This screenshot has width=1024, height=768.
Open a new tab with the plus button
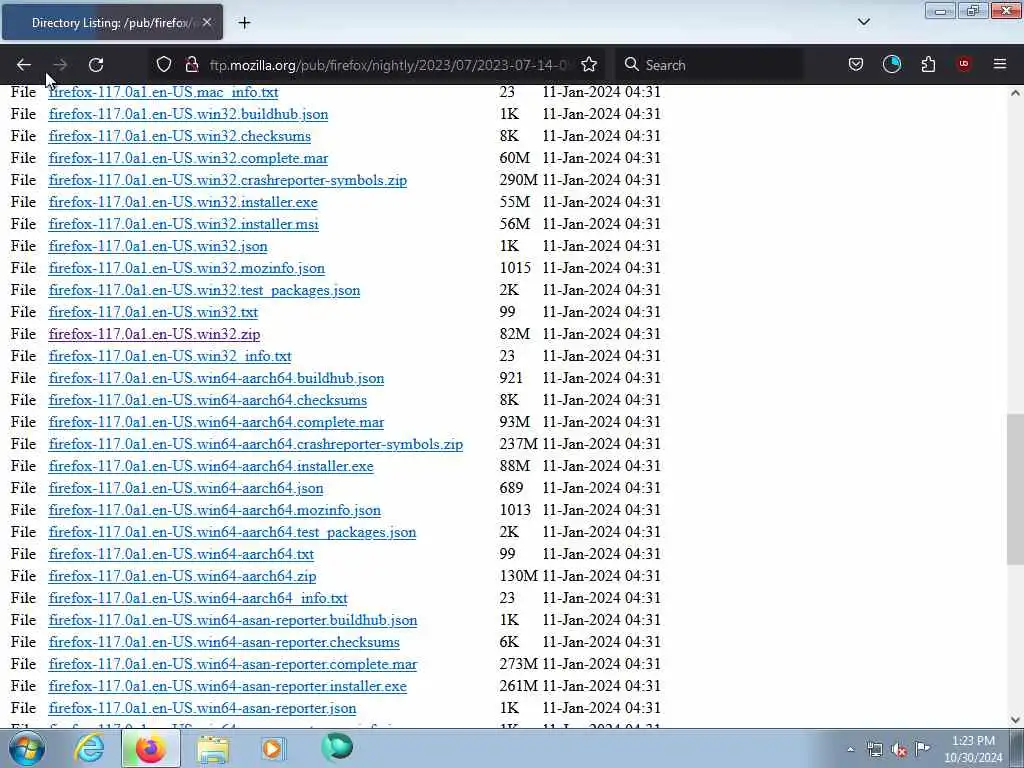point(244,23)
